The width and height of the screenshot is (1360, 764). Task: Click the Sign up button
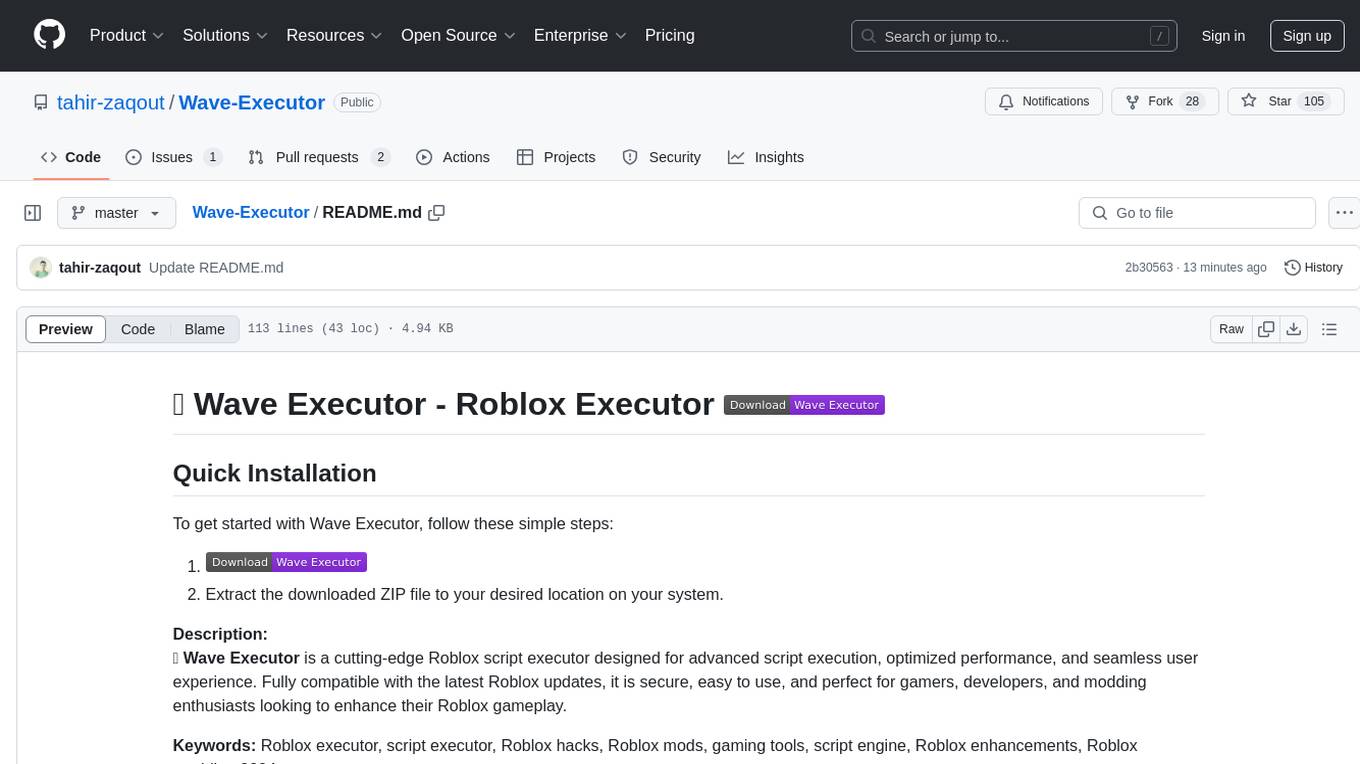1307,36
